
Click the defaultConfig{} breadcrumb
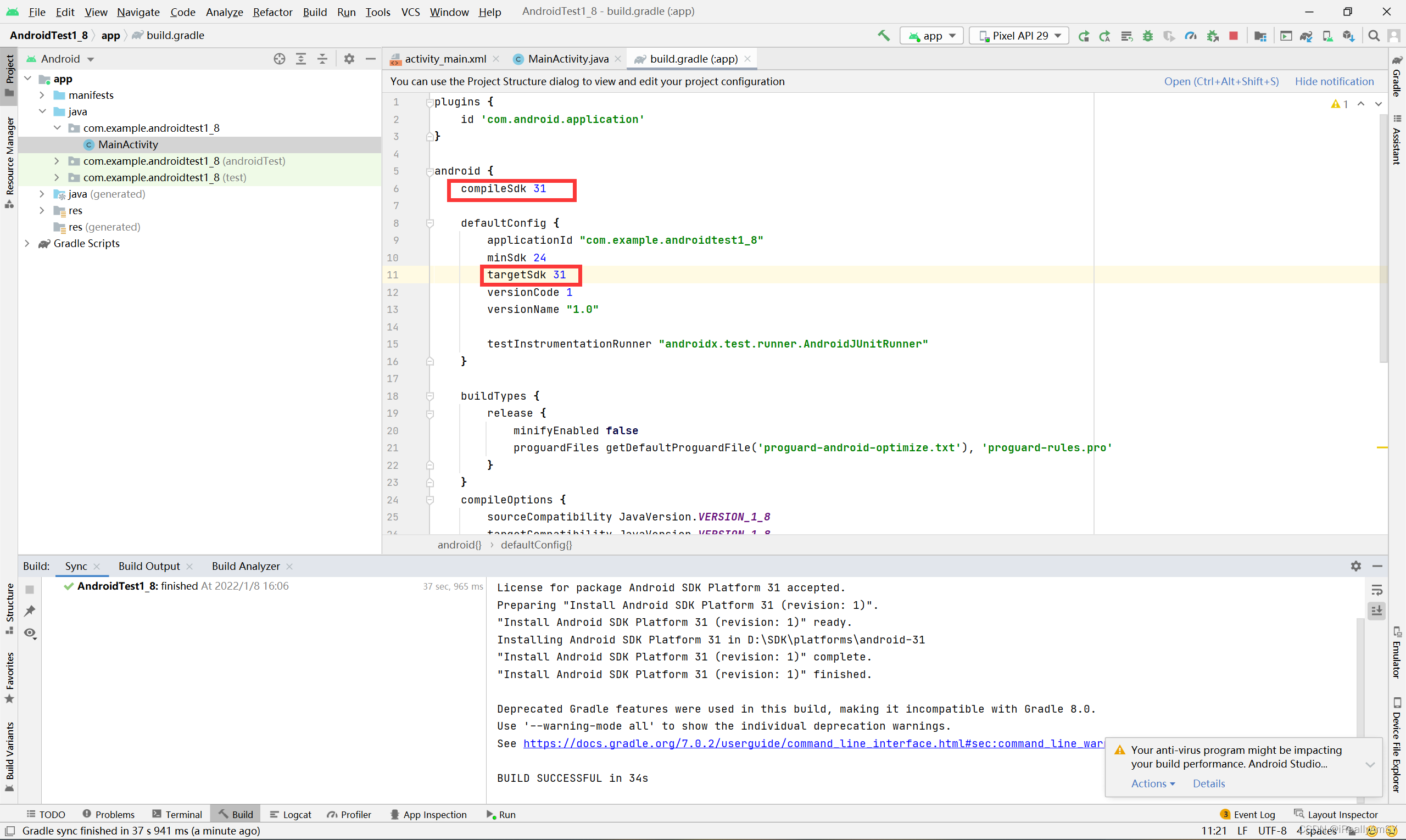point(536,545)
